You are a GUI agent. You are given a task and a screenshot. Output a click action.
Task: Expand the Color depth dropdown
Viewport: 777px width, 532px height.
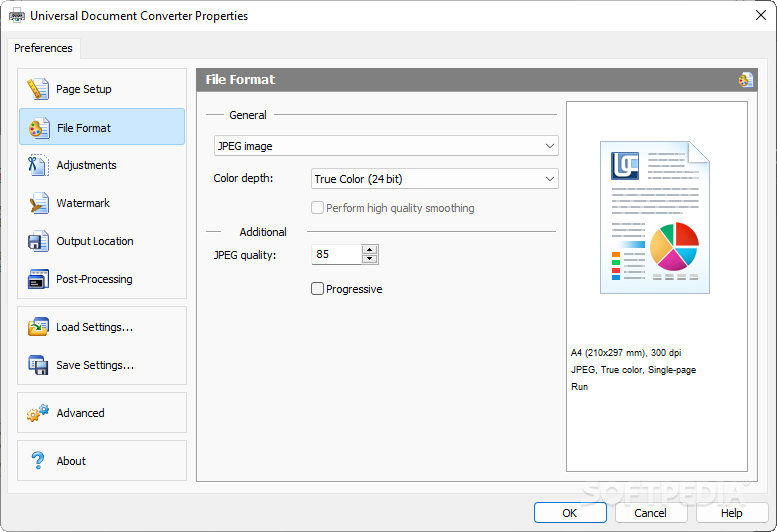pyautogui.click(x=435, y=178)
